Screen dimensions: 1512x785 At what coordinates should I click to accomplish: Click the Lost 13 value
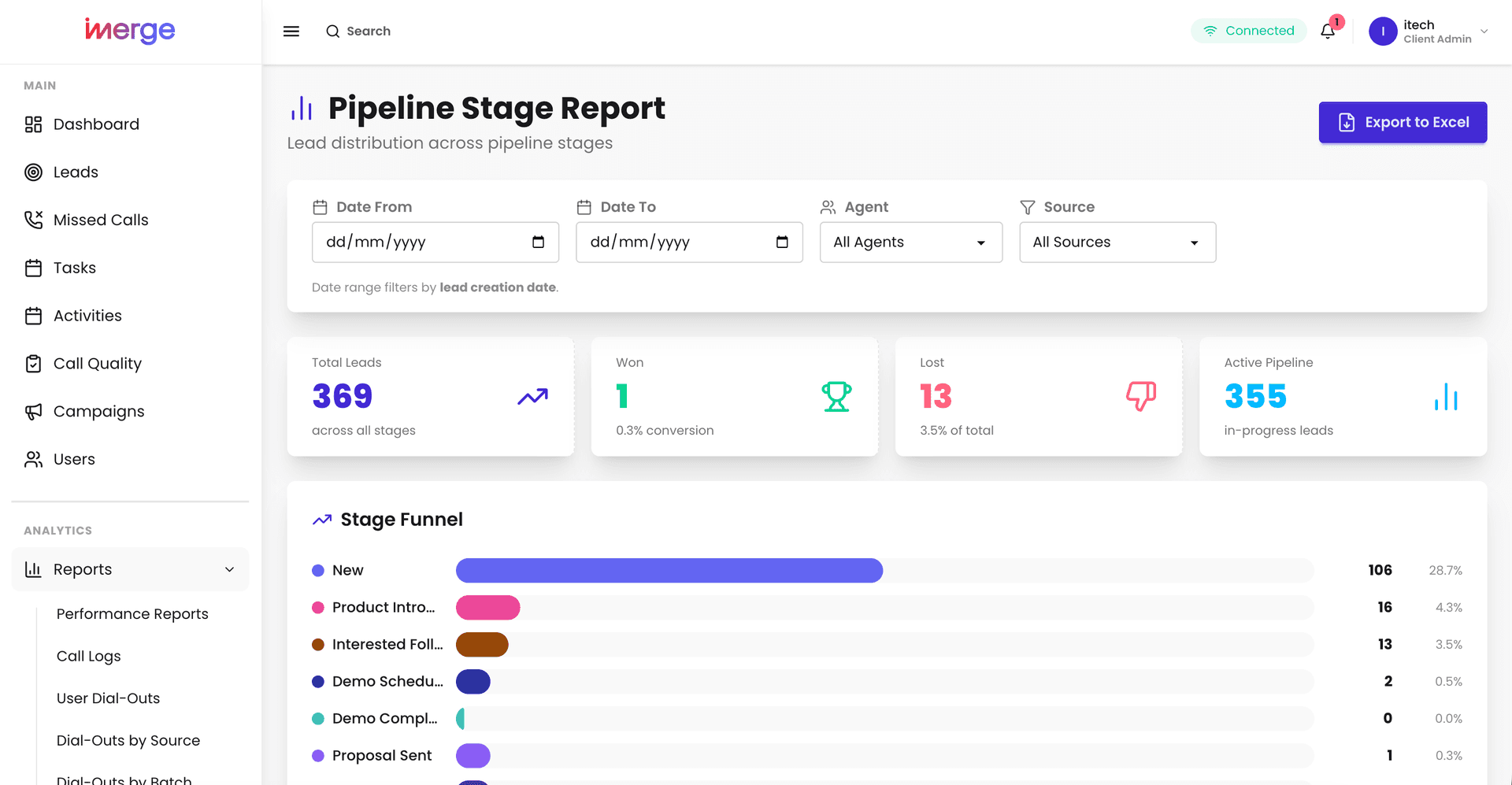936,396
